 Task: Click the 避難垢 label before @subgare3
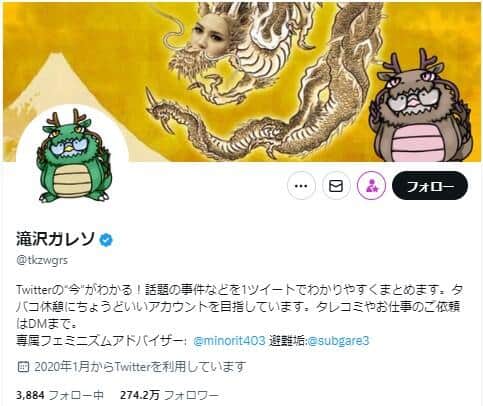coord(288,341)
